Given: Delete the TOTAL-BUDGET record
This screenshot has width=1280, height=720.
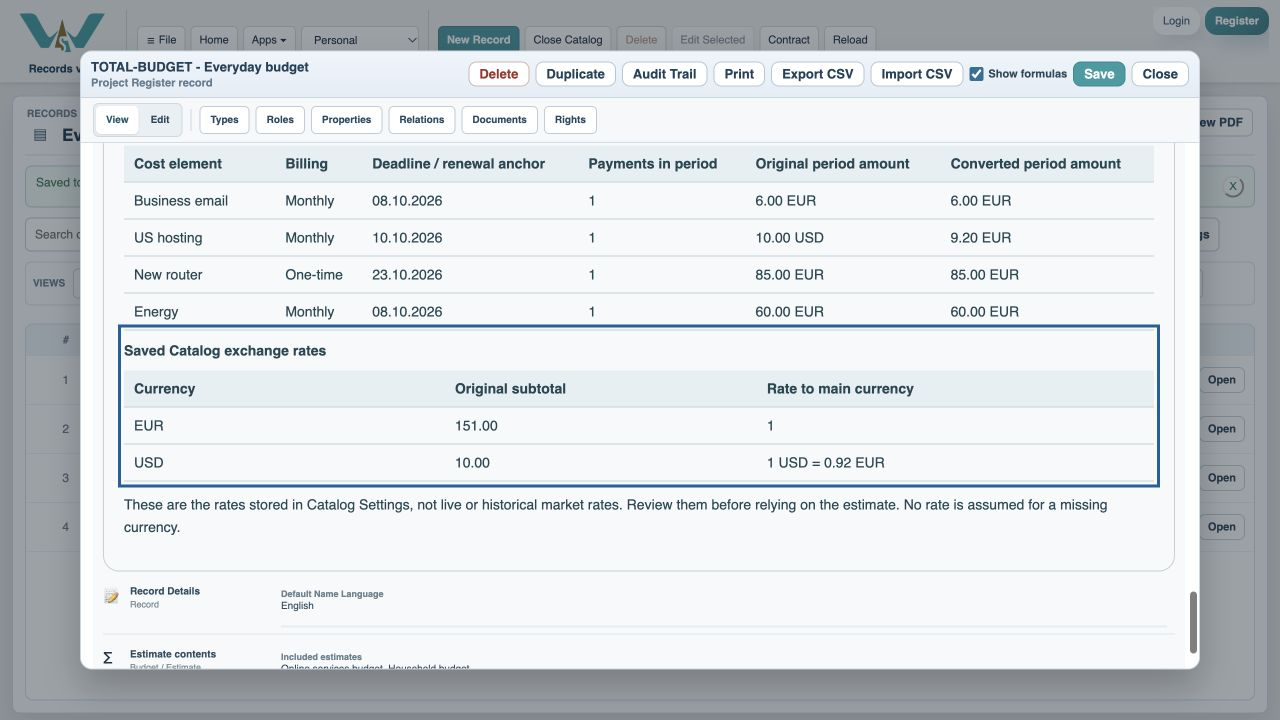Looking at the screenshot, I should [499, 74].
